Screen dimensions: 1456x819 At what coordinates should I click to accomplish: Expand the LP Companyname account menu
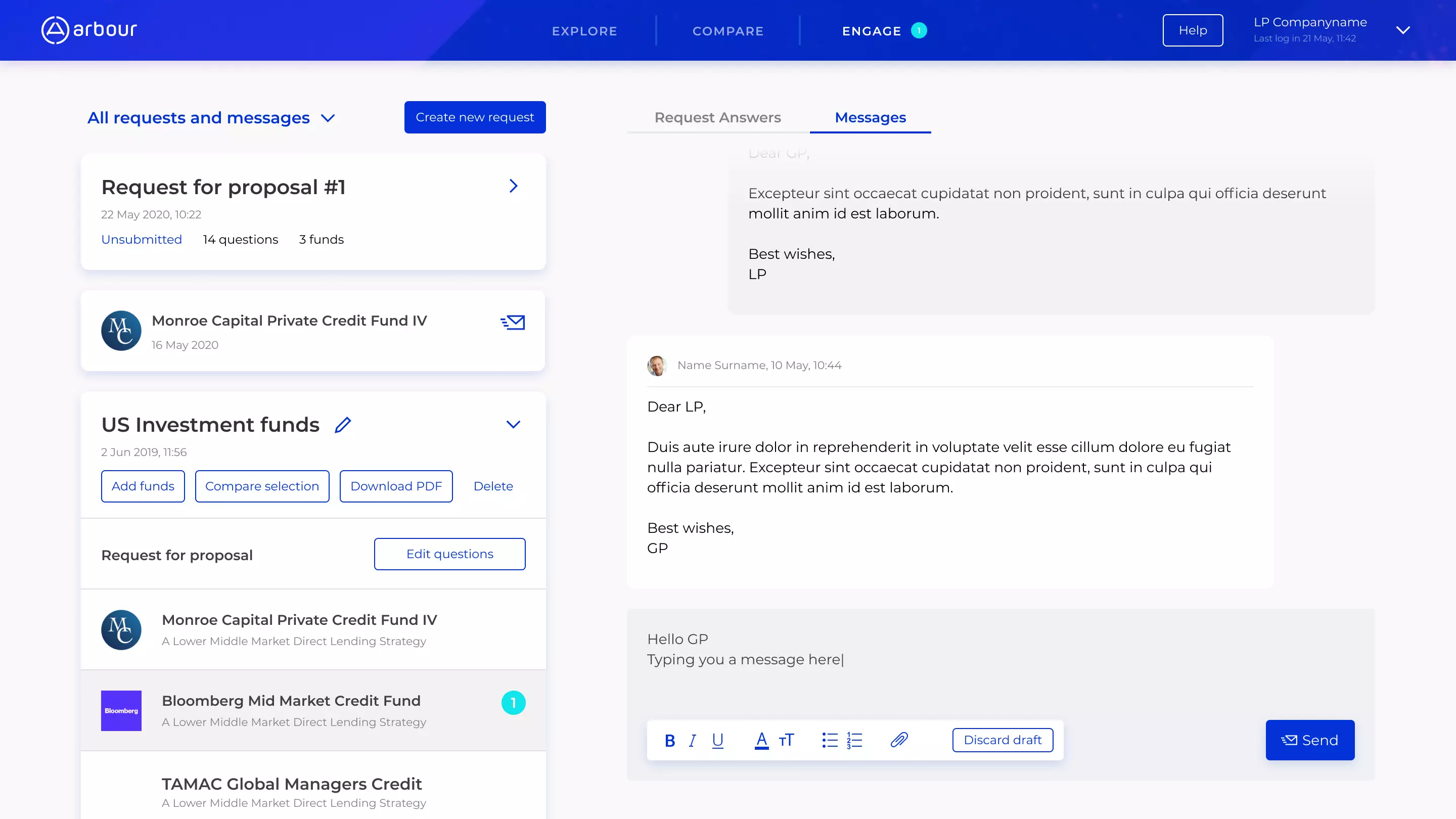pyautogui.click(x=1404, y=30)
